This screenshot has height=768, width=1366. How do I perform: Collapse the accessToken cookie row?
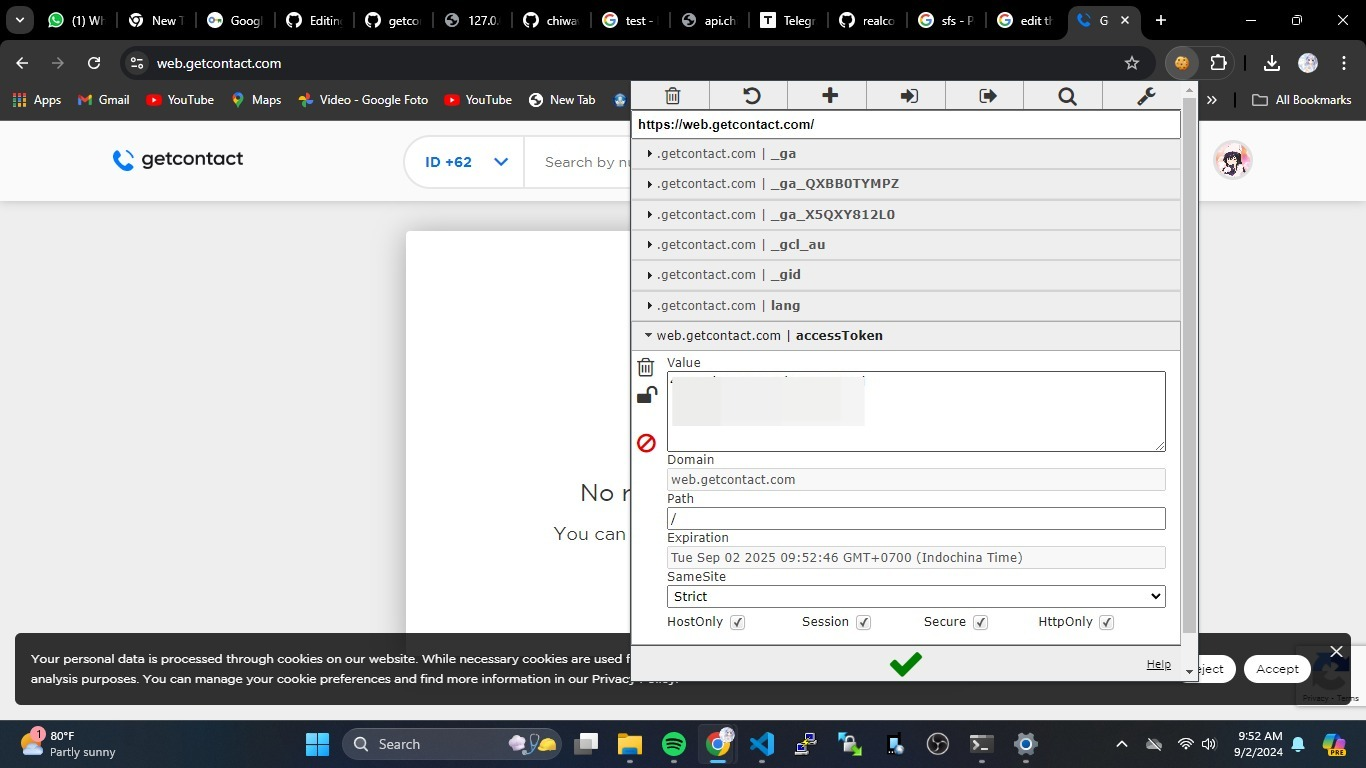pos(906,336)
